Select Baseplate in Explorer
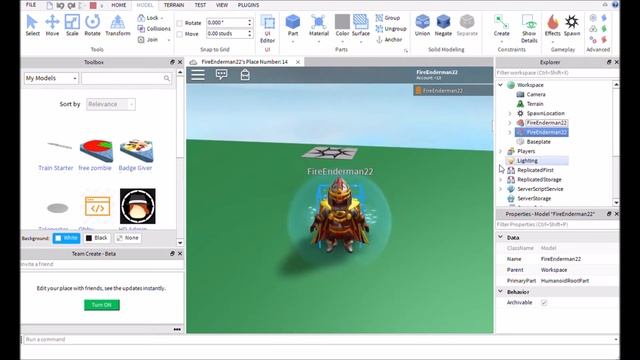The height and width of the screenshot is (360, 640). pyautogui.click(x=538, y=142)
